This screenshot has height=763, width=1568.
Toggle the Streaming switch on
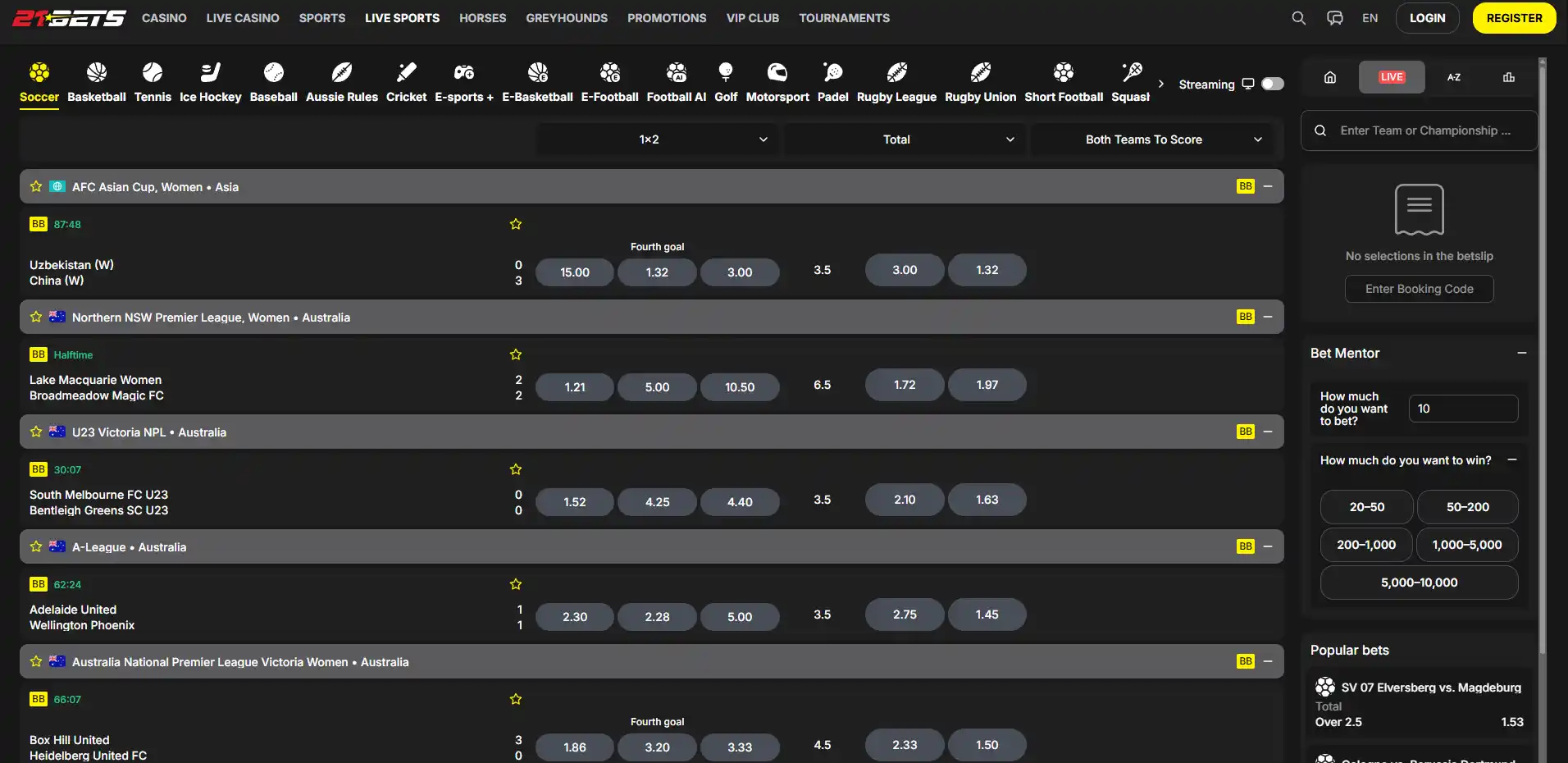(x=1273, y=84)
